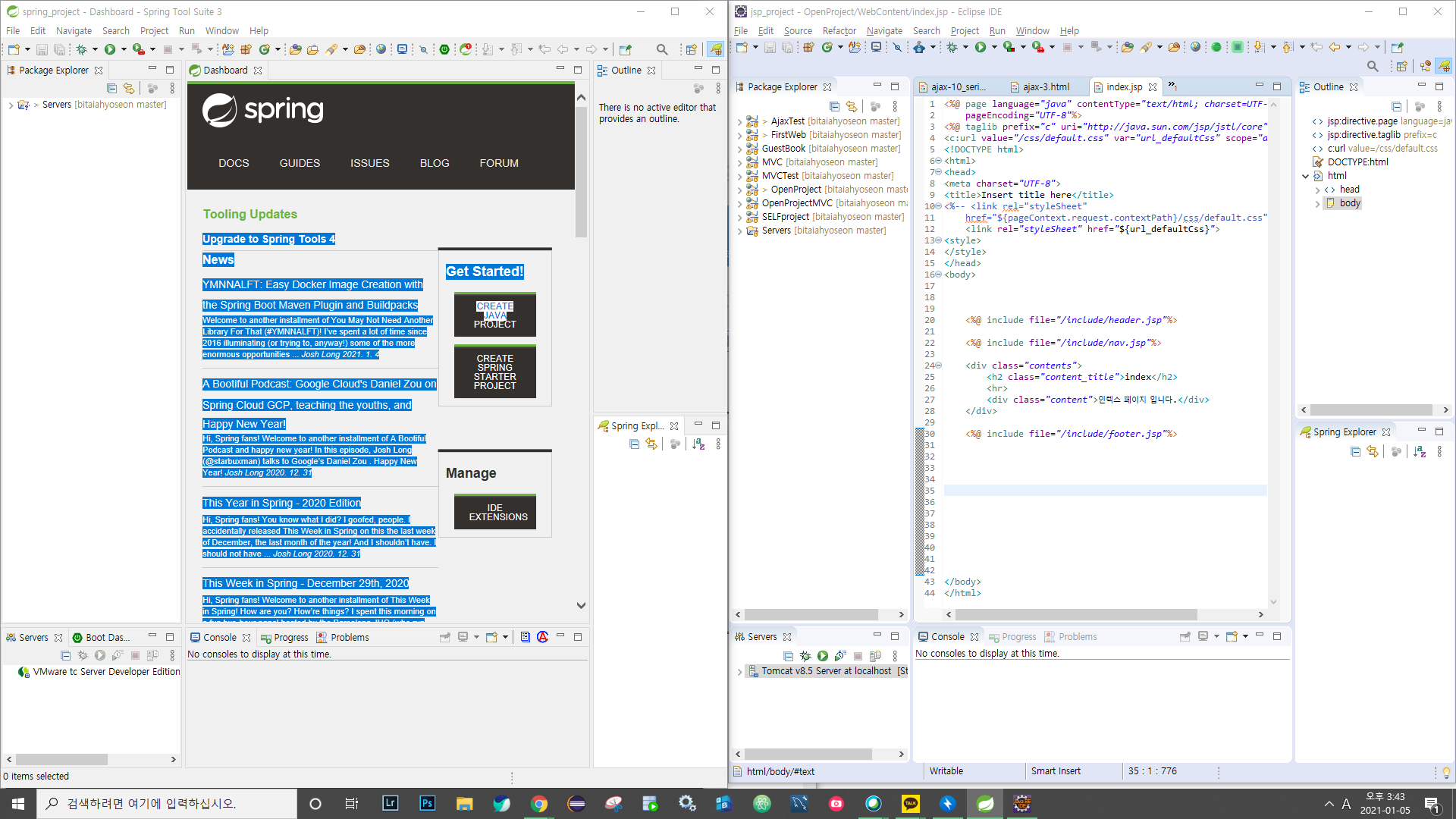Screen dimensions: 1456x819
Task: Click Collapse All in Eclipse Package Explorer
Action: coord(834,106)
